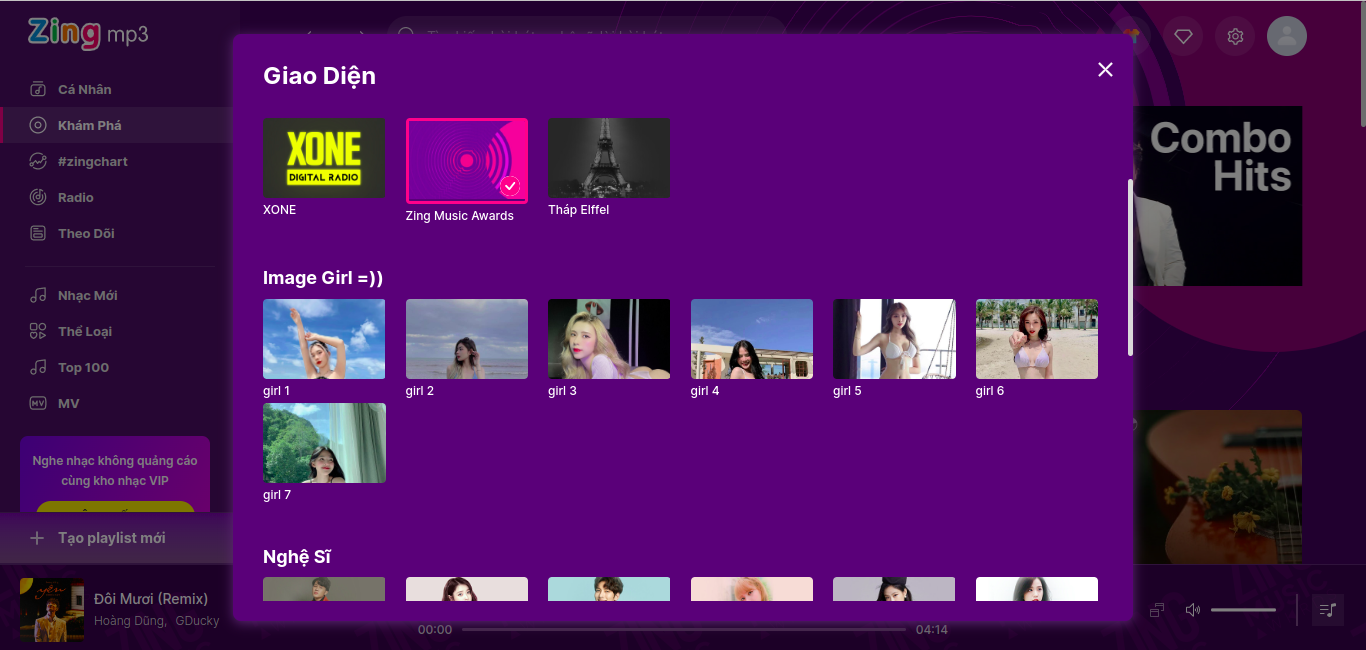Select the Zing Music Awards theme
Viewport: 1366px width, 650px height.
coord(467,161)
